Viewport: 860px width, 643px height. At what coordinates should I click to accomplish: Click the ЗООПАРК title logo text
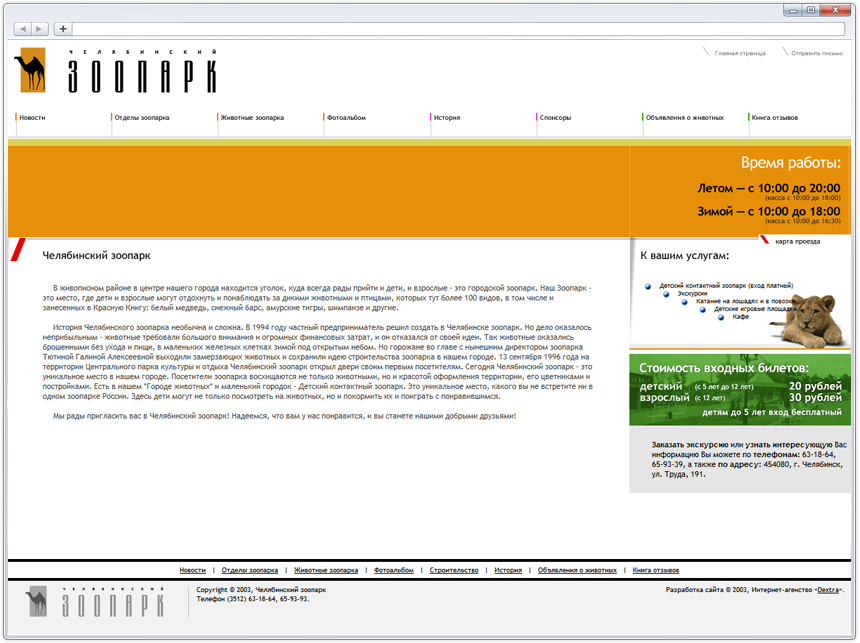click(x=143, y=76)
